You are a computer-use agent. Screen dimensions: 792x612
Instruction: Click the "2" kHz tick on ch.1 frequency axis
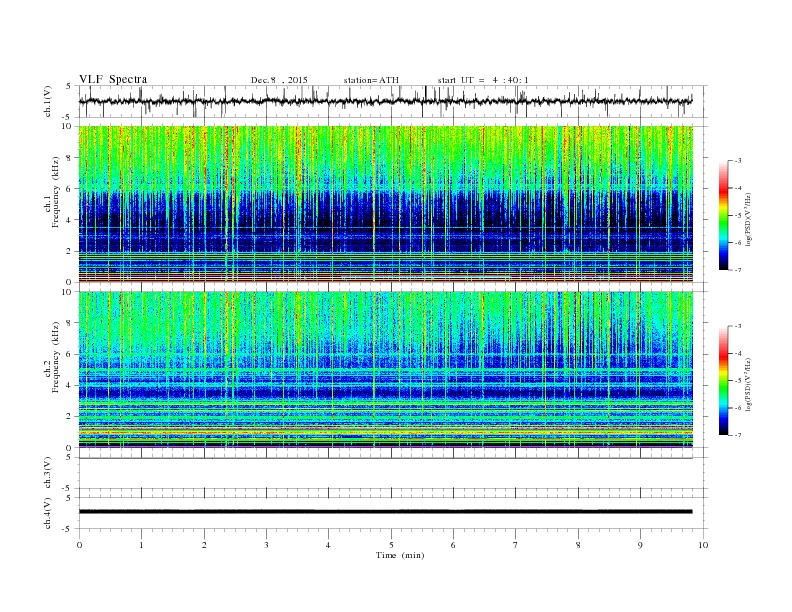click(70, 251)
